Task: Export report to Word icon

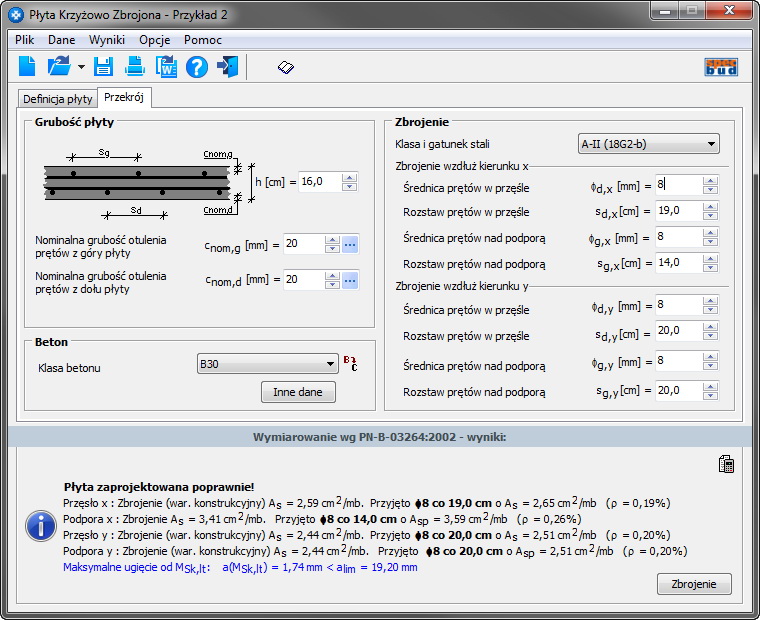Action: click(x=166, y=67)
